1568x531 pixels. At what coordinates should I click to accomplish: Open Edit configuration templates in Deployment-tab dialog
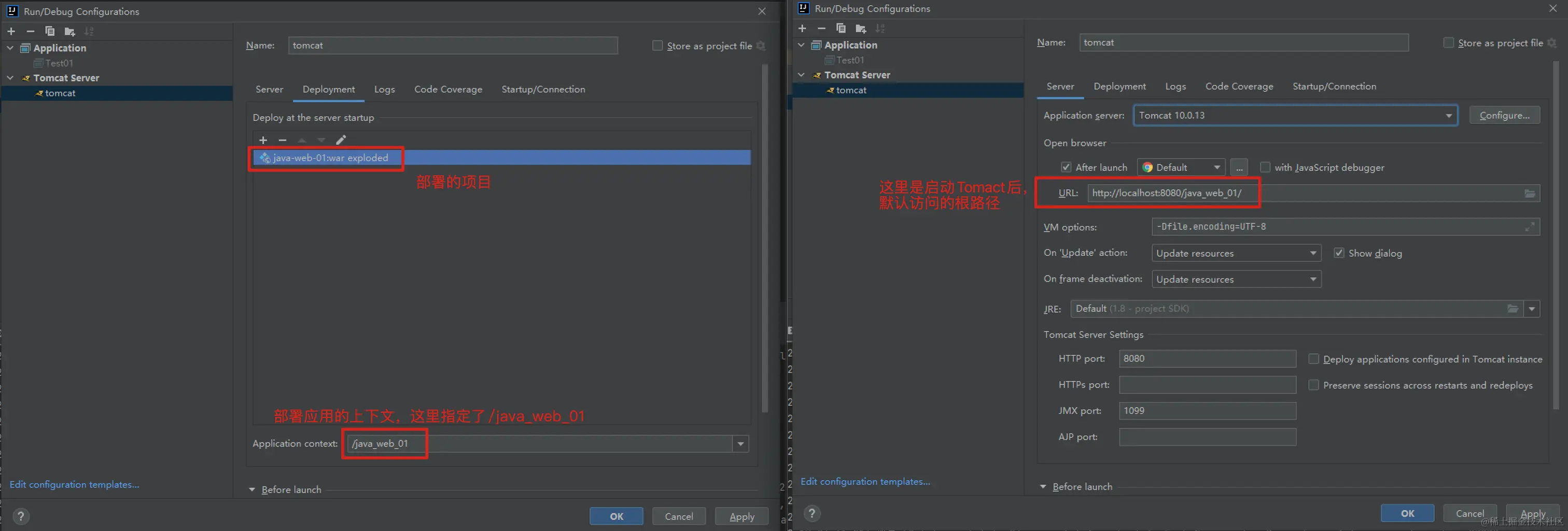click(x=74, y=484)
